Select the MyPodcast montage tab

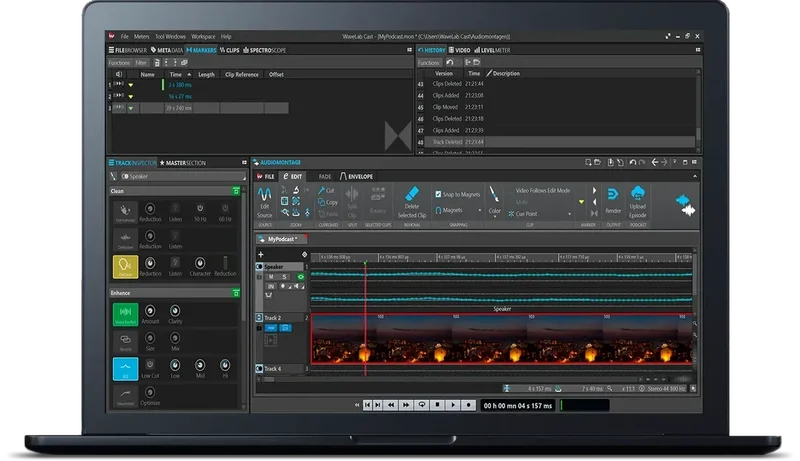pos(281,239)
